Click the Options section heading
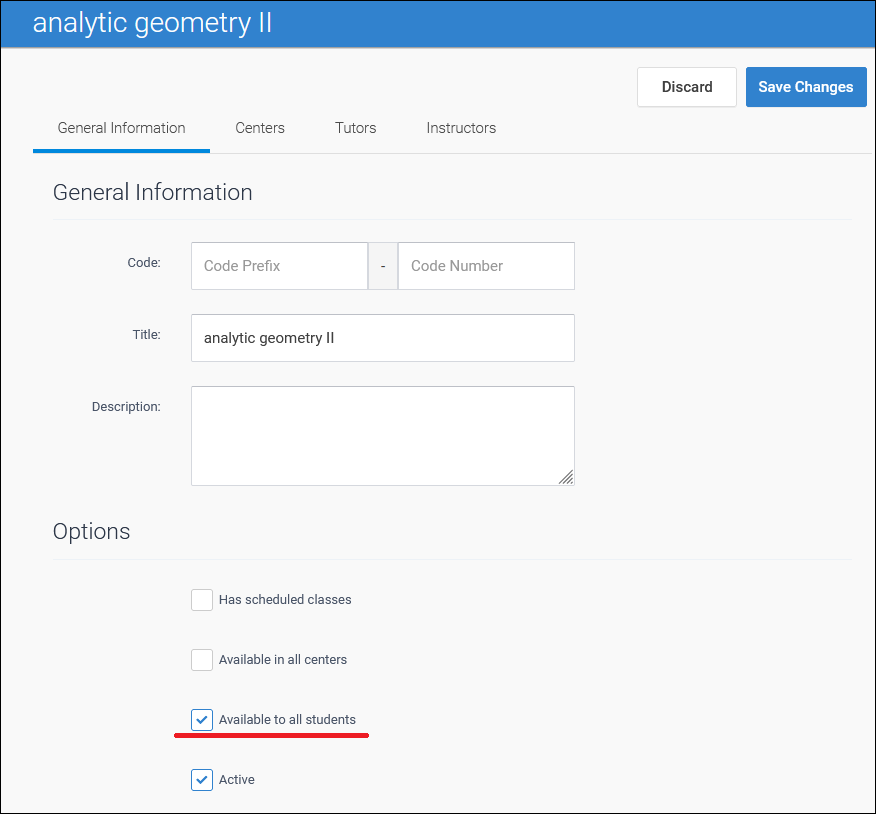Image resolution: width=876 pixels, height=814 pixels. [92, 531]
